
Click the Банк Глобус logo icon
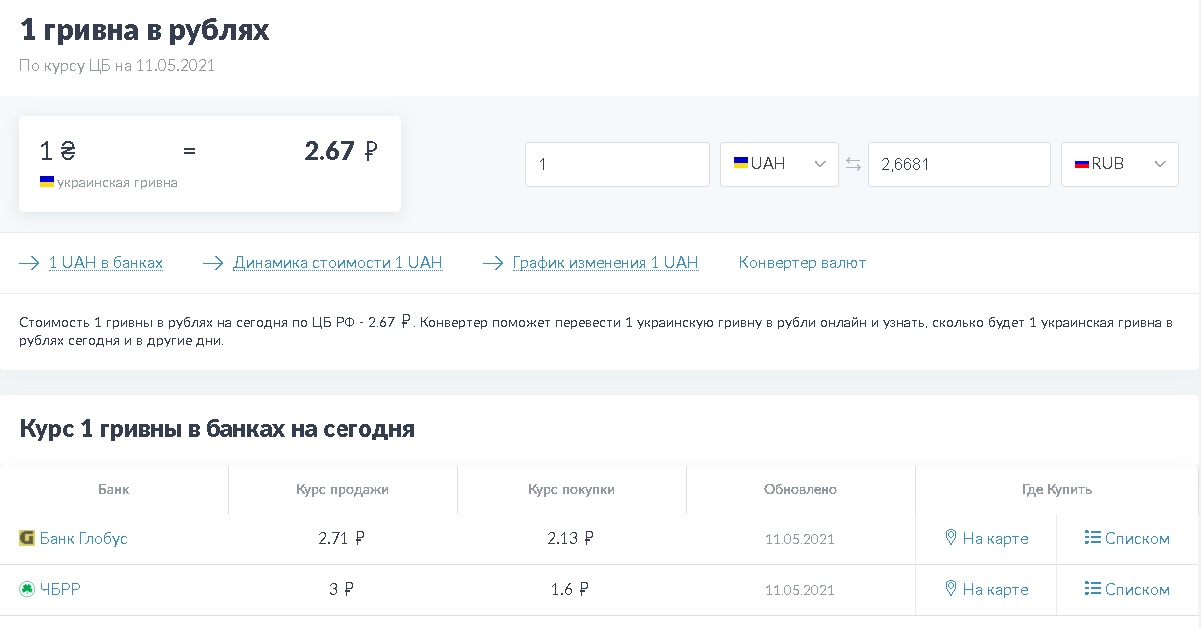27,538
